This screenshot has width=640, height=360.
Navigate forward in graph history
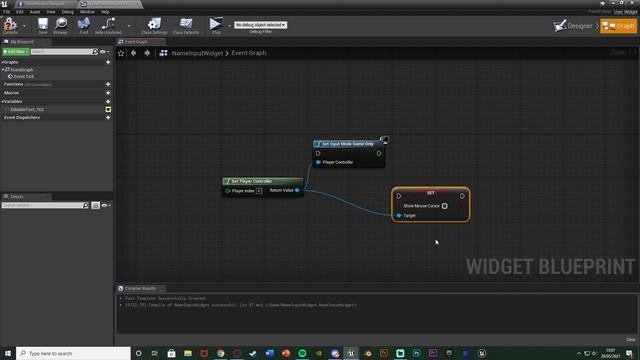(147, 53)
